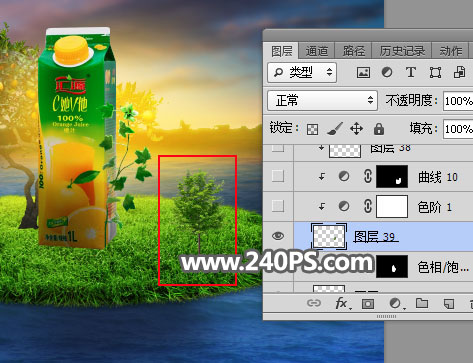Filter layers by pixel image icon
Image resolution: width=473 pixels, height=363 pixels.
[363, 72]
